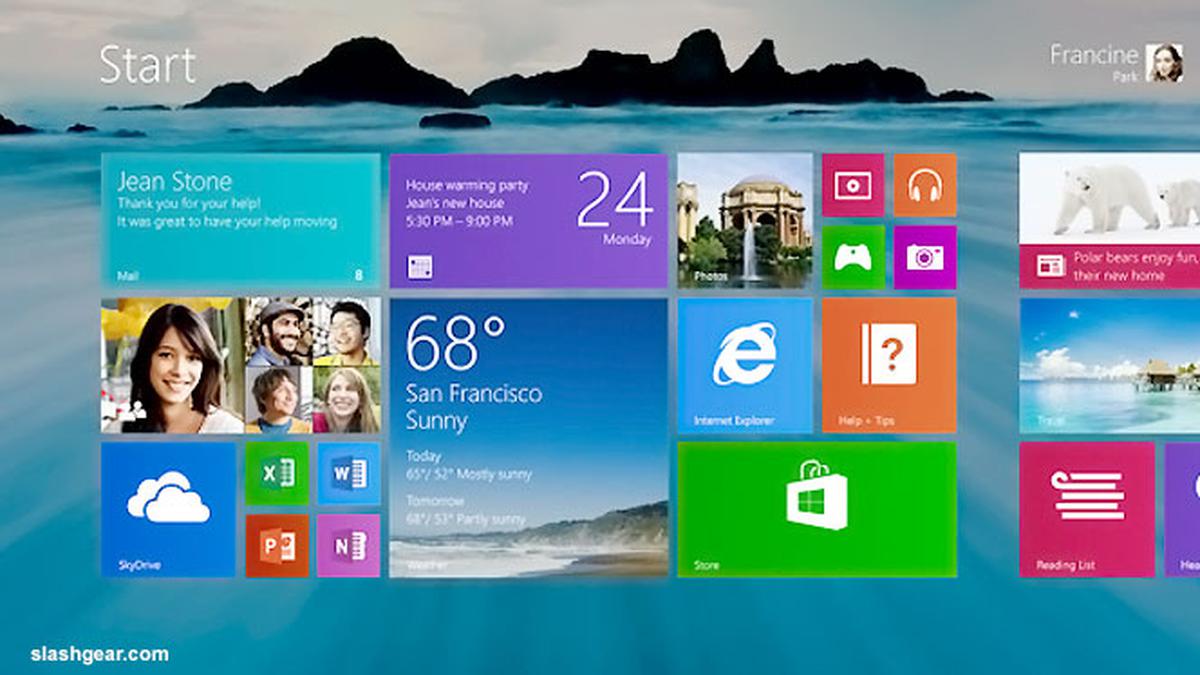The width and height of the screenshot is (1200, 675).
Task: Launch the Music headphones tile
Action: (x=925, y=185)
